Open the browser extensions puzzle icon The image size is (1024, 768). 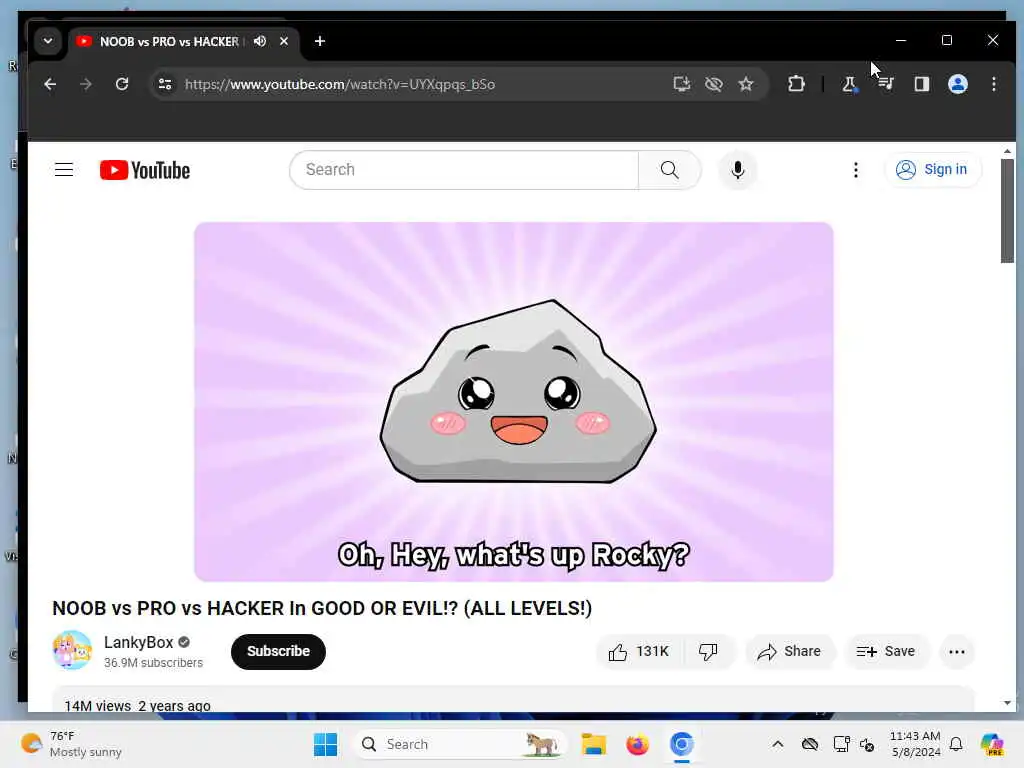pos(796,84)
